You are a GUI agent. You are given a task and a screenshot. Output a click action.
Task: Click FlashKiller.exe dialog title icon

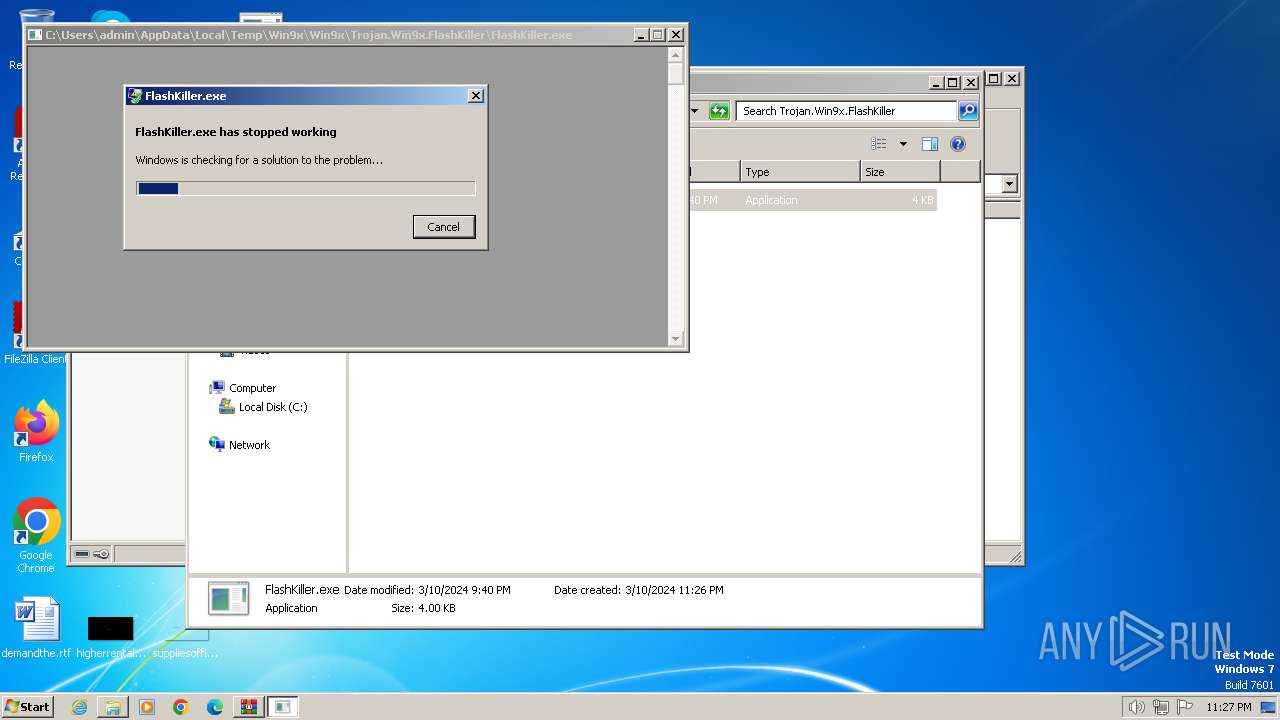(x=135, y=96)
